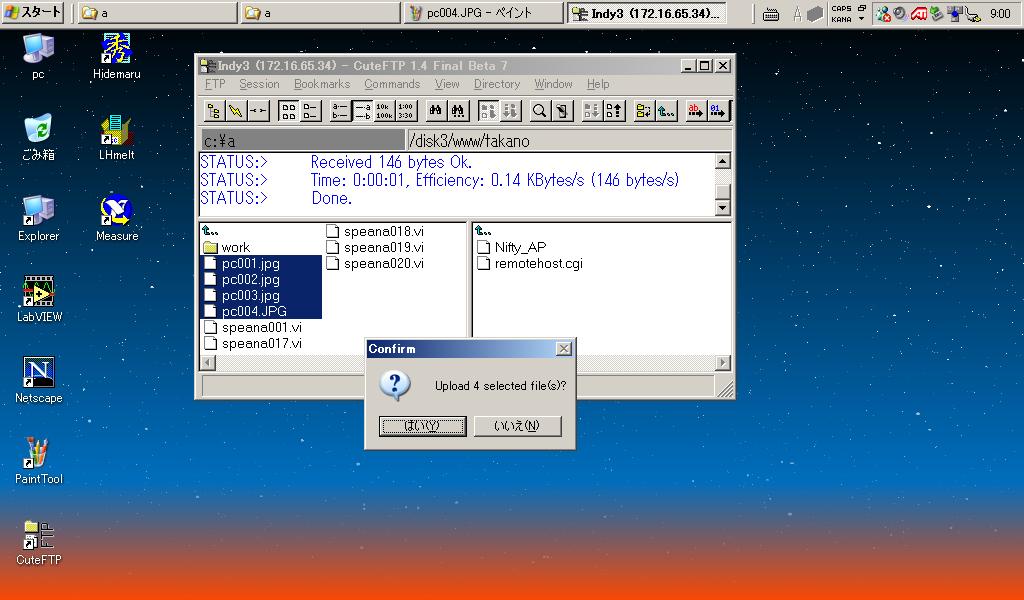Toggle sort by date option
The height and width of the screenshot is (600, 1024).
(x=406, y=111)
